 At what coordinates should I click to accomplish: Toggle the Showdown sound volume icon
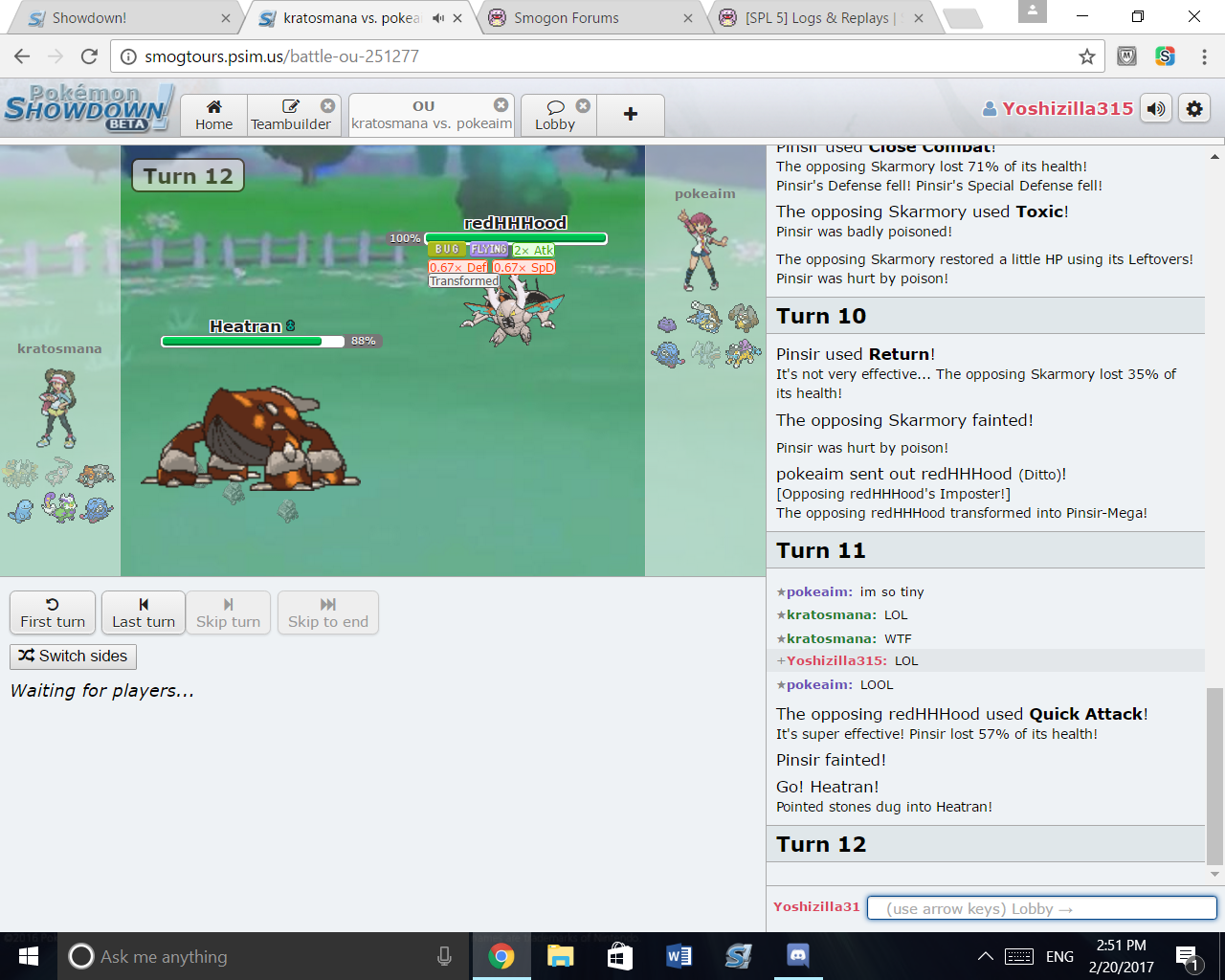coord(1156,109)
